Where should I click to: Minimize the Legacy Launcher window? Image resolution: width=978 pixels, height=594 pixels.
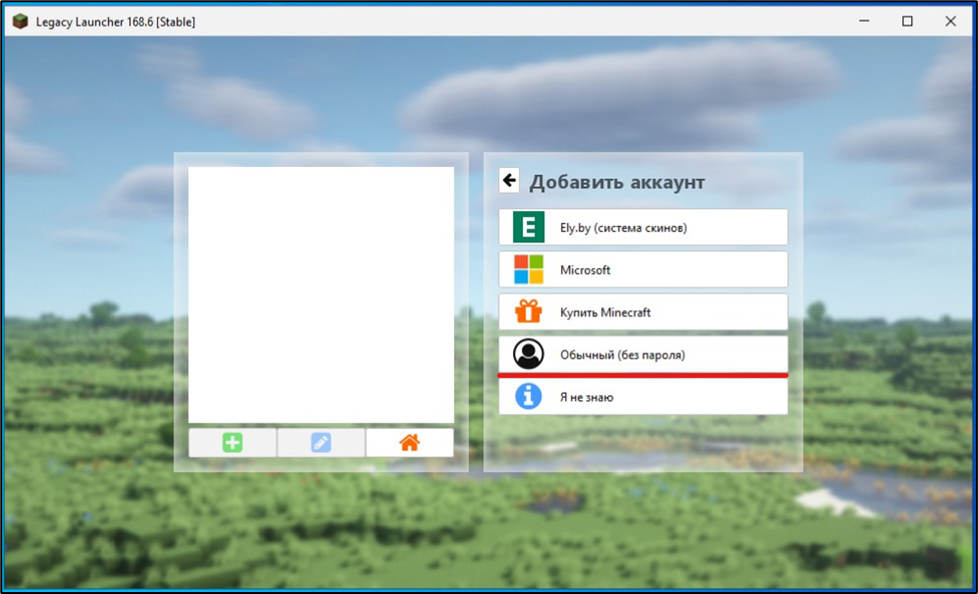pos(860,21)
